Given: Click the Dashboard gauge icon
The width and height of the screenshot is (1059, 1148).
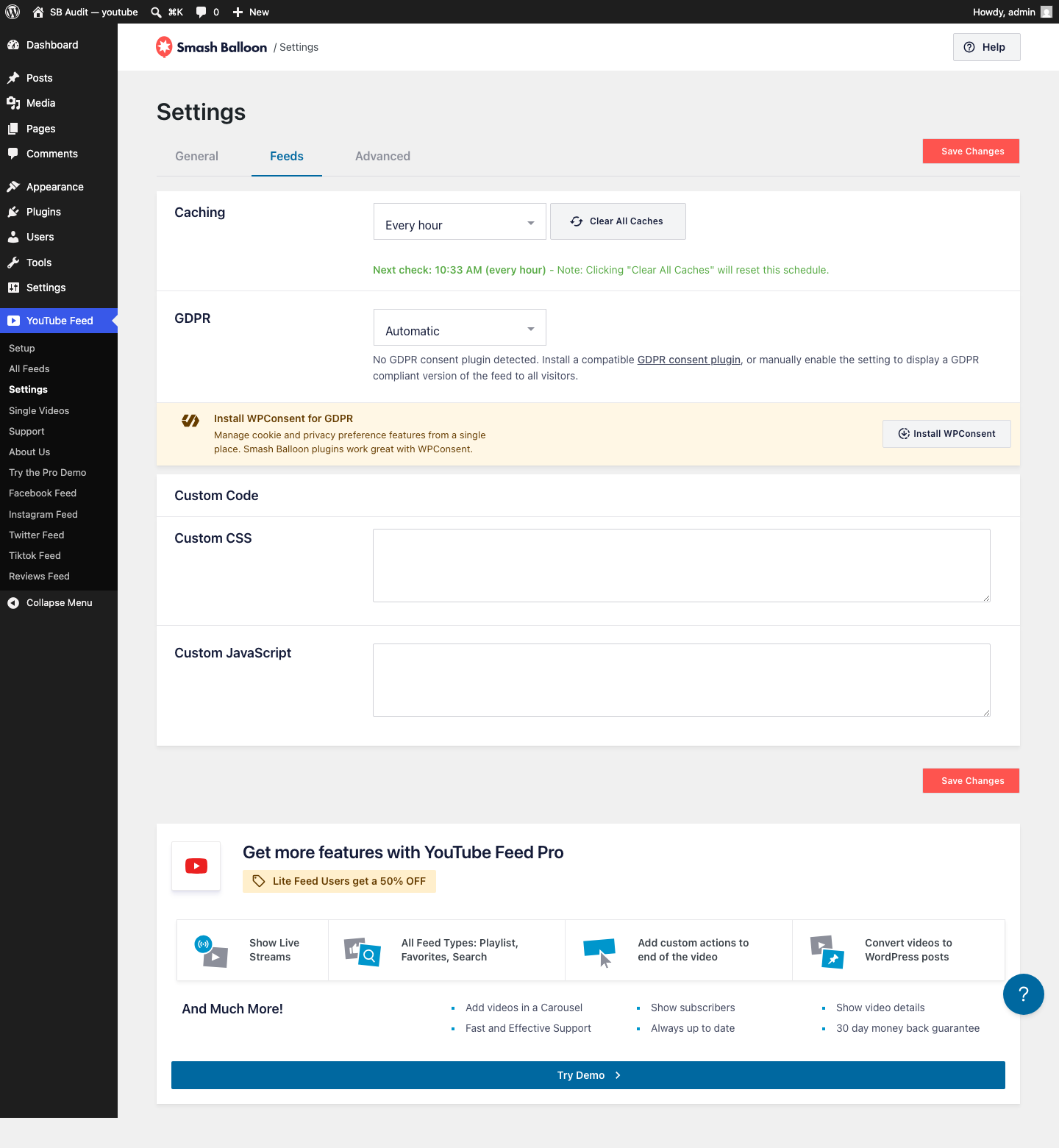Looking at the screenshot, I should click(x=13, y=45).
